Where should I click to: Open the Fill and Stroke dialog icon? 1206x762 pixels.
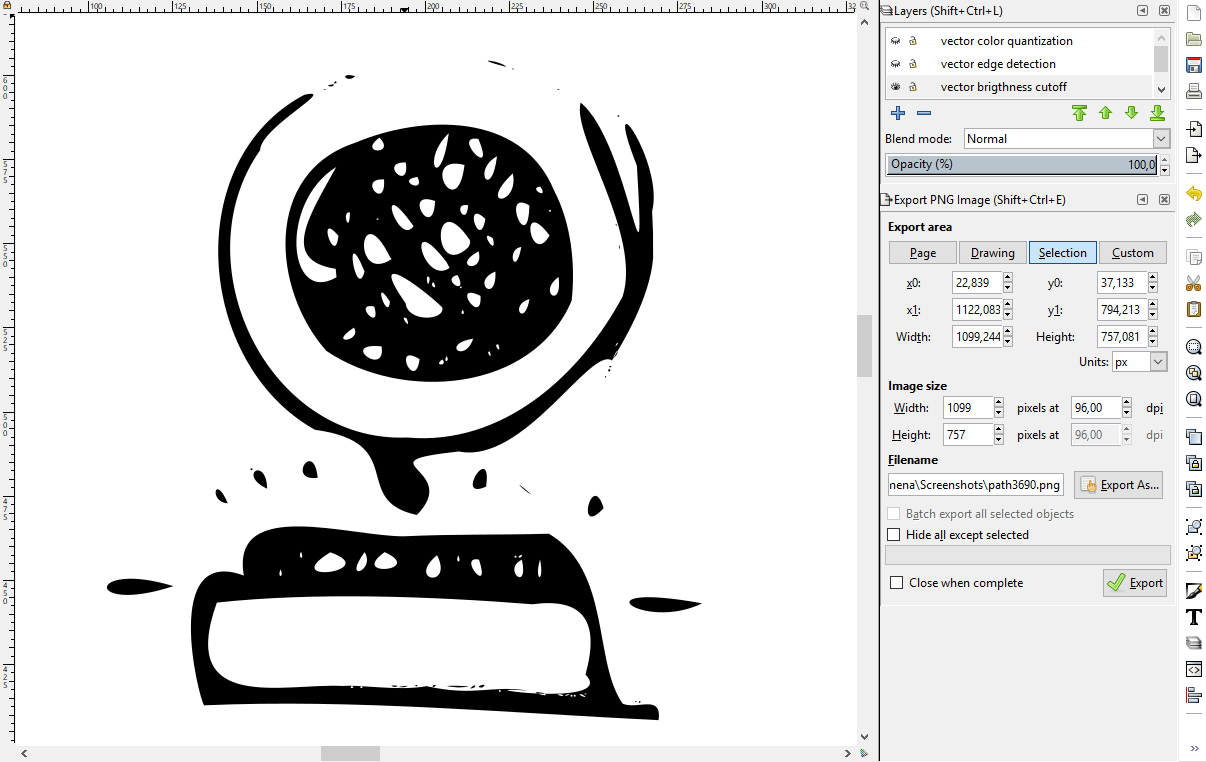[x=1193, y=591]
